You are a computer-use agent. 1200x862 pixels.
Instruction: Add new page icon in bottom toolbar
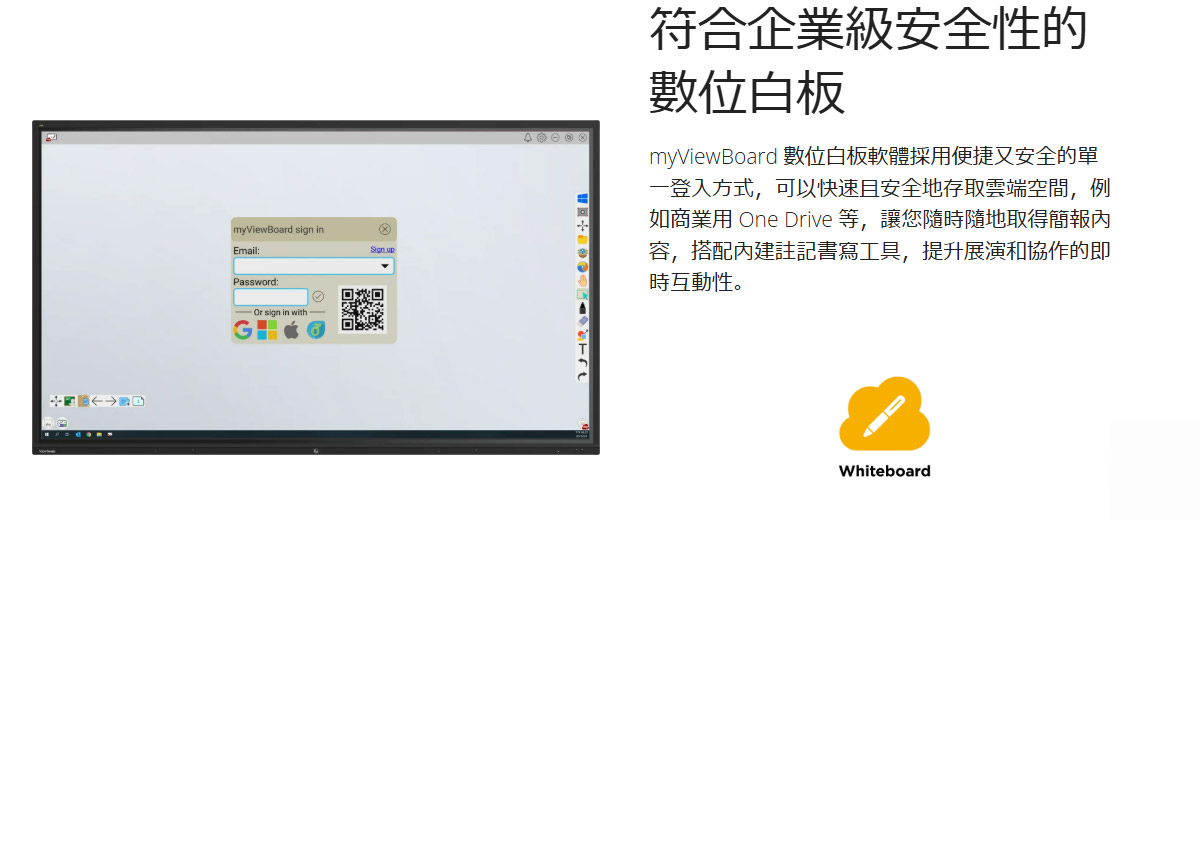[x=124, y=401]
